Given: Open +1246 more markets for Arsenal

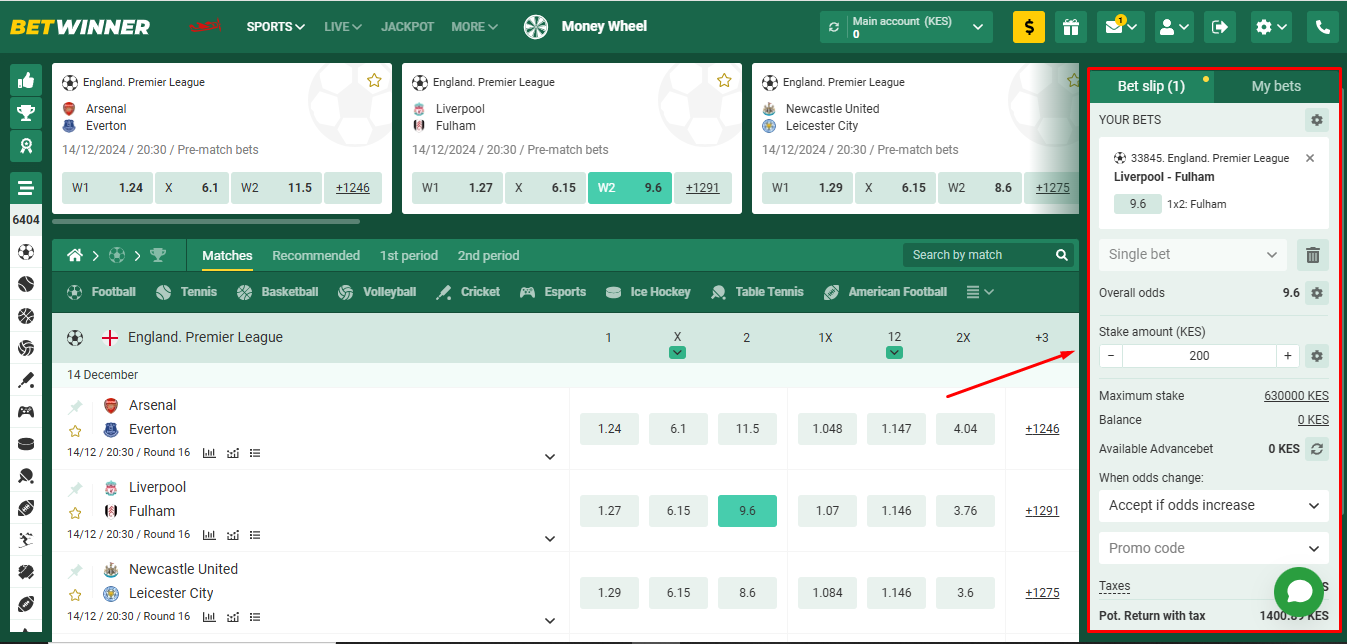Looking at the screenshot, I should [x=1042, y=429].
